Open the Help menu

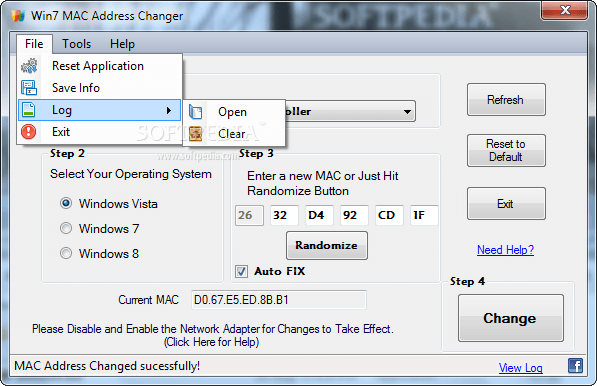[x=122, y=44]
